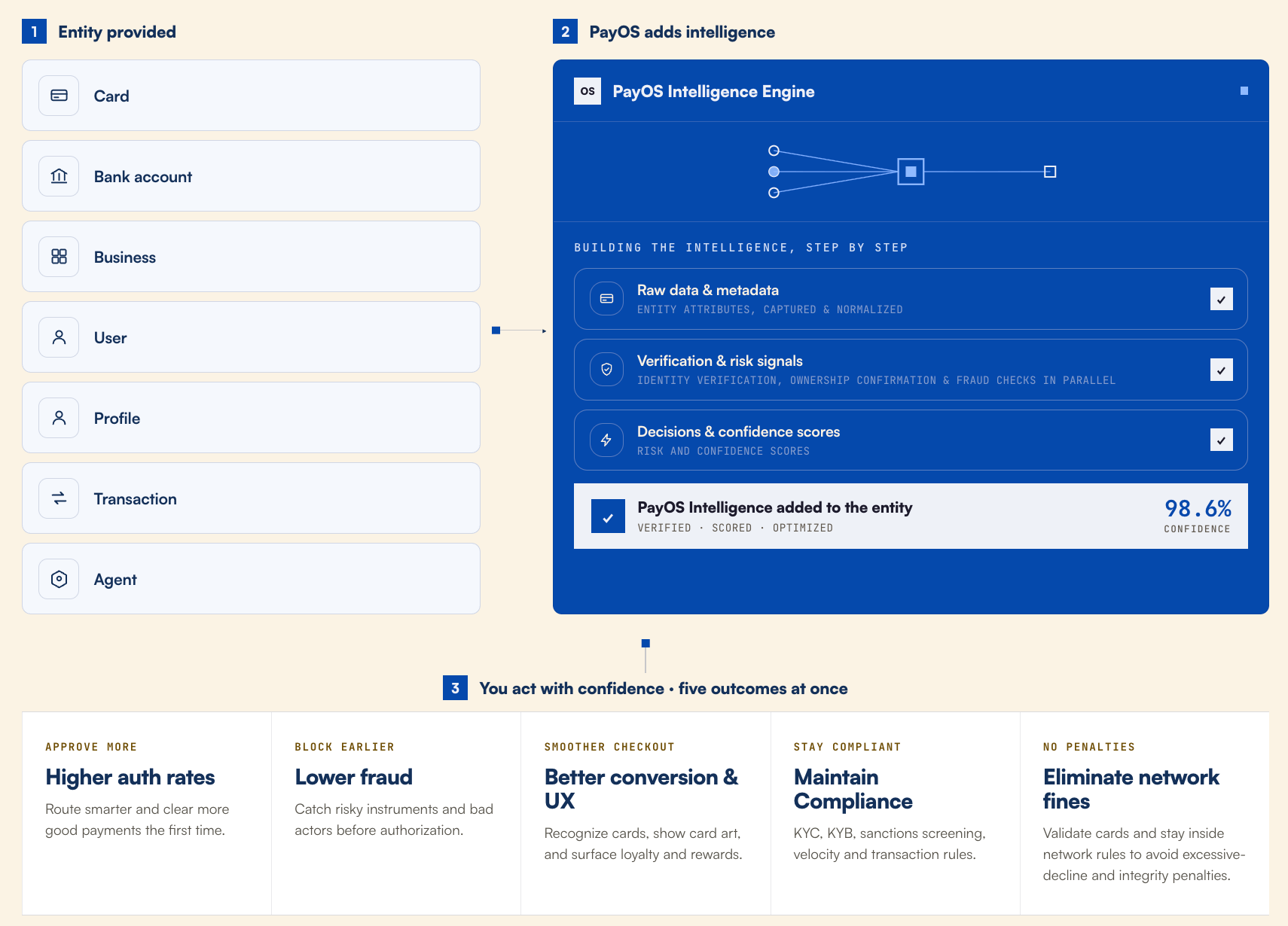Select the Agent hexagon icon
This screenshot has height=926, width=1288.
click(59, 579)
